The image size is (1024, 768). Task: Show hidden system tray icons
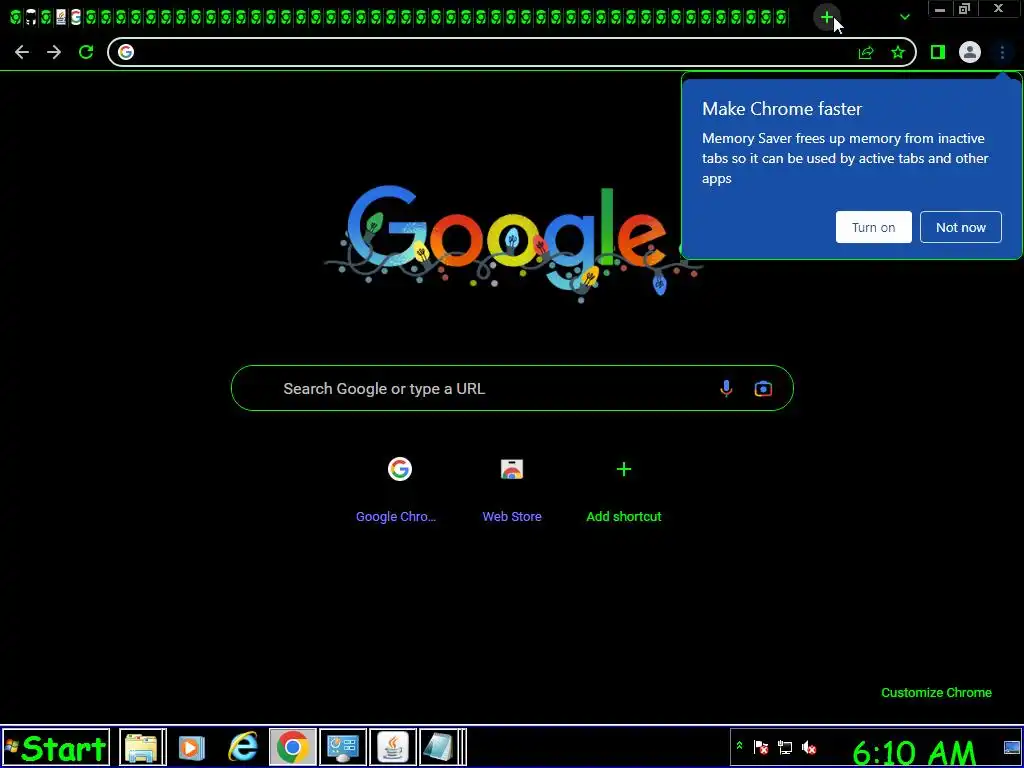pos(739,746)
